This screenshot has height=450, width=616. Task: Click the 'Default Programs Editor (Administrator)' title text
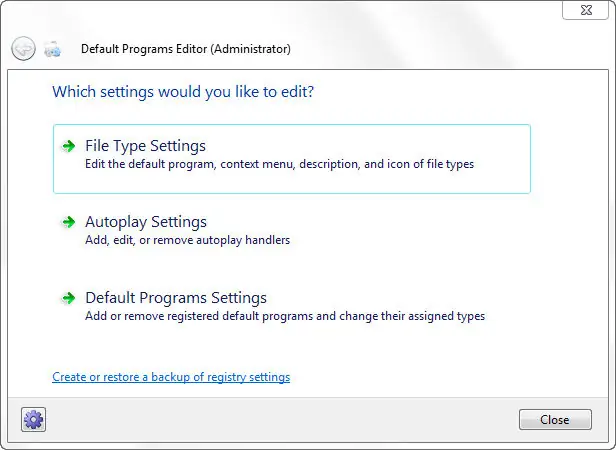click(x=186, y=48)
